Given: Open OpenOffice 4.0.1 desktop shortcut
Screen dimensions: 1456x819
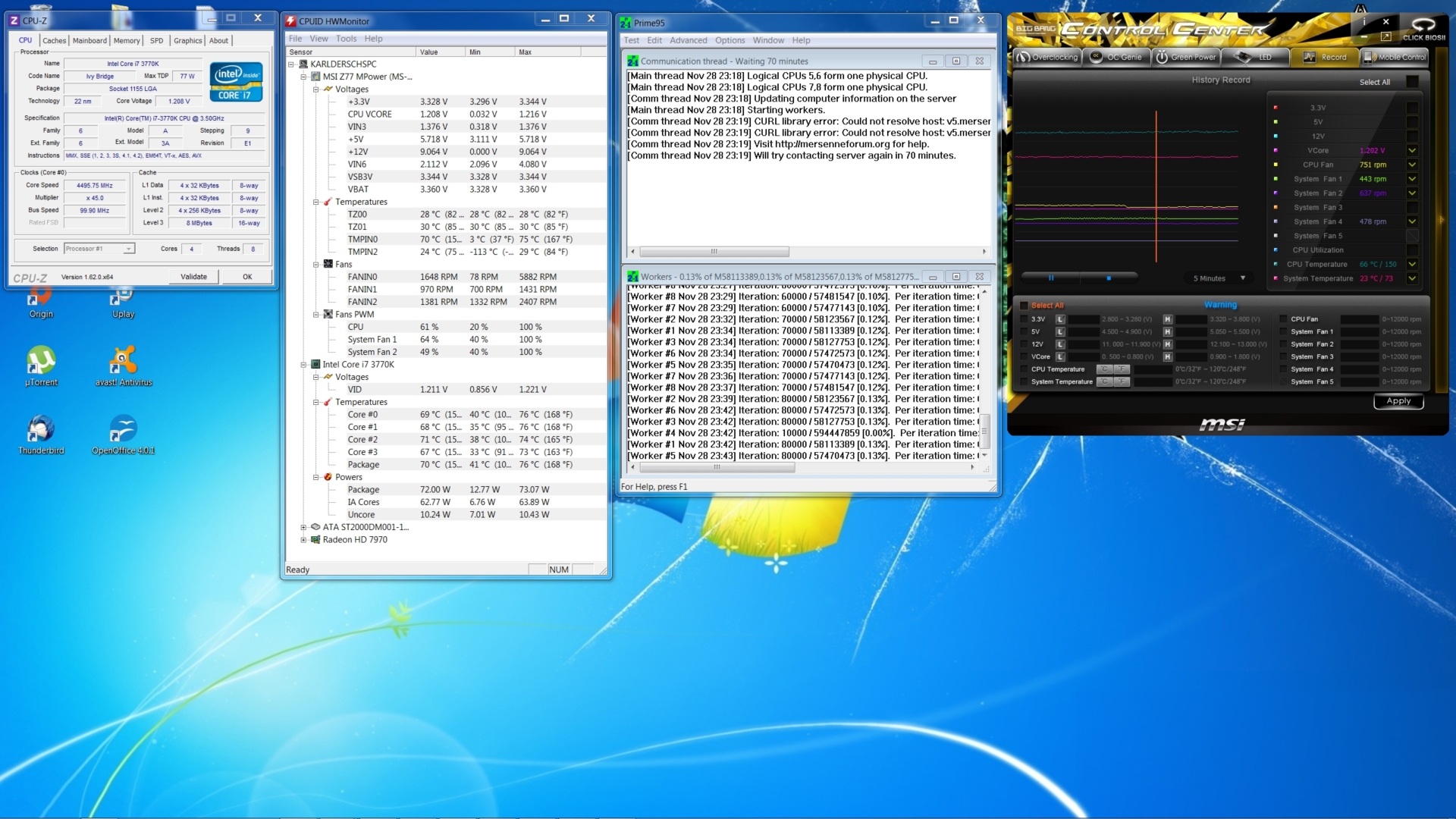Looking at the screenshot, I should (123, 435).
